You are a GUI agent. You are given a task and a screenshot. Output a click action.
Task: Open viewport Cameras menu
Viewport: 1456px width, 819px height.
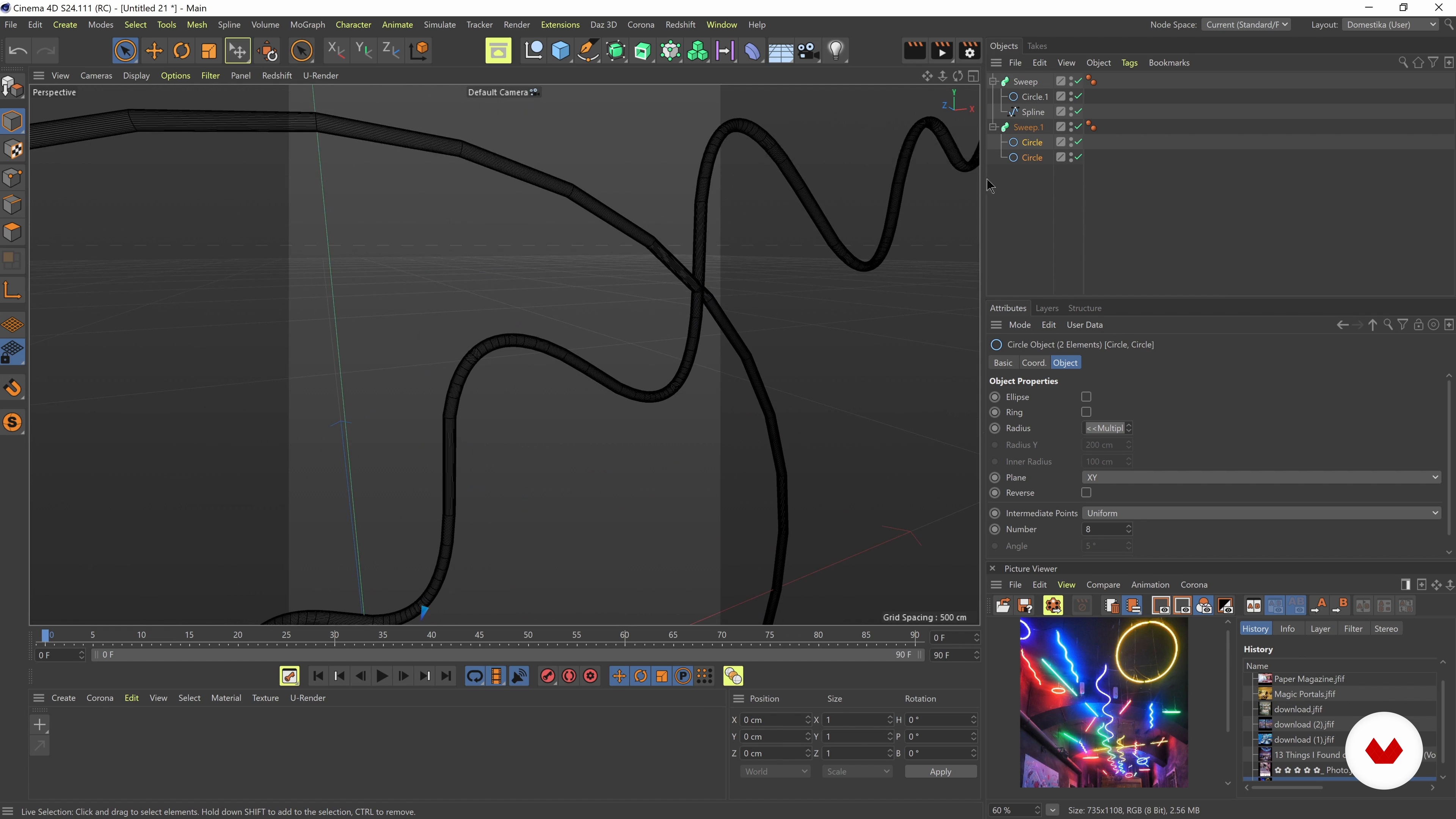pyautogui.click(x=96, y=76)
